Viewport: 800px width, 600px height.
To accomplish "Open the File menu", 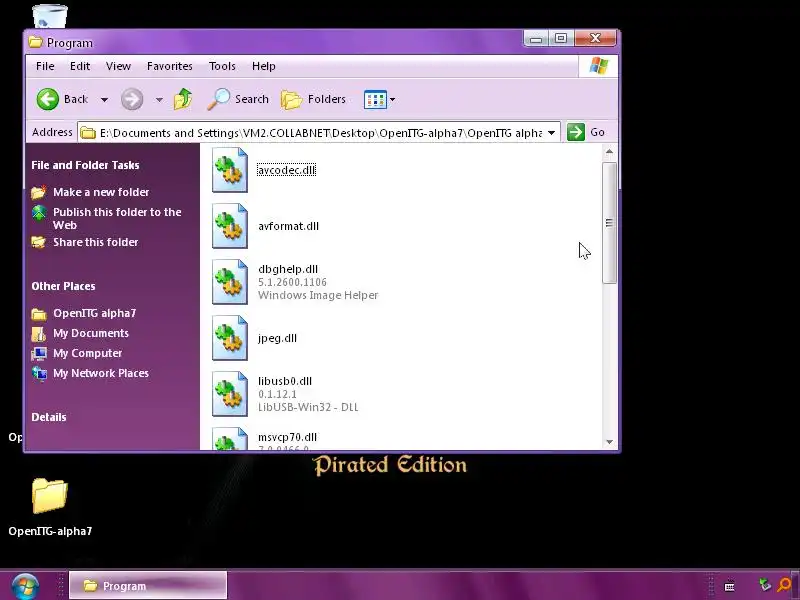I will coord(45,66).
